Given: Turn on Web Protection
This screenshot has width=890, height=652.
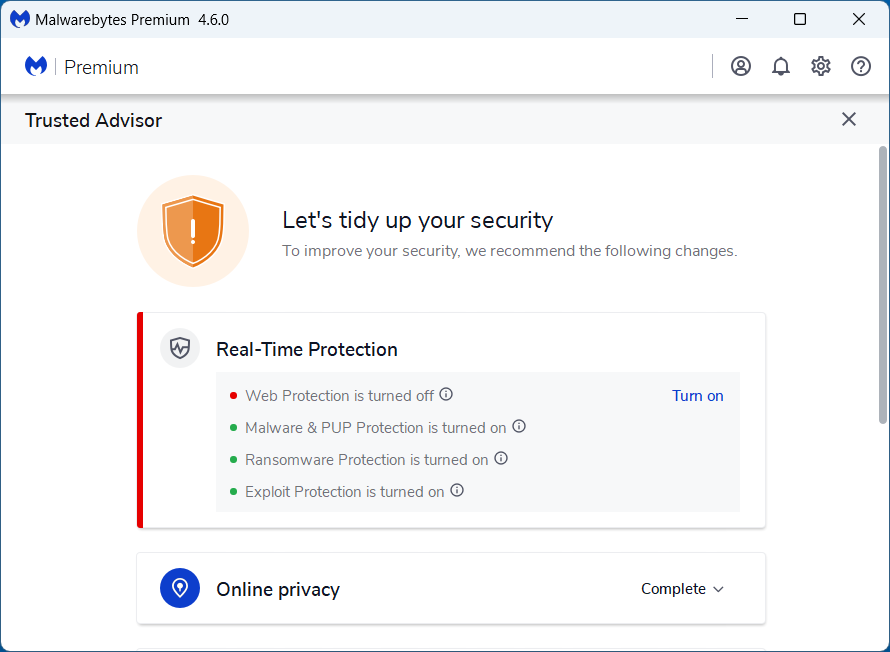Looking at the screenshot, I should 697,396.
